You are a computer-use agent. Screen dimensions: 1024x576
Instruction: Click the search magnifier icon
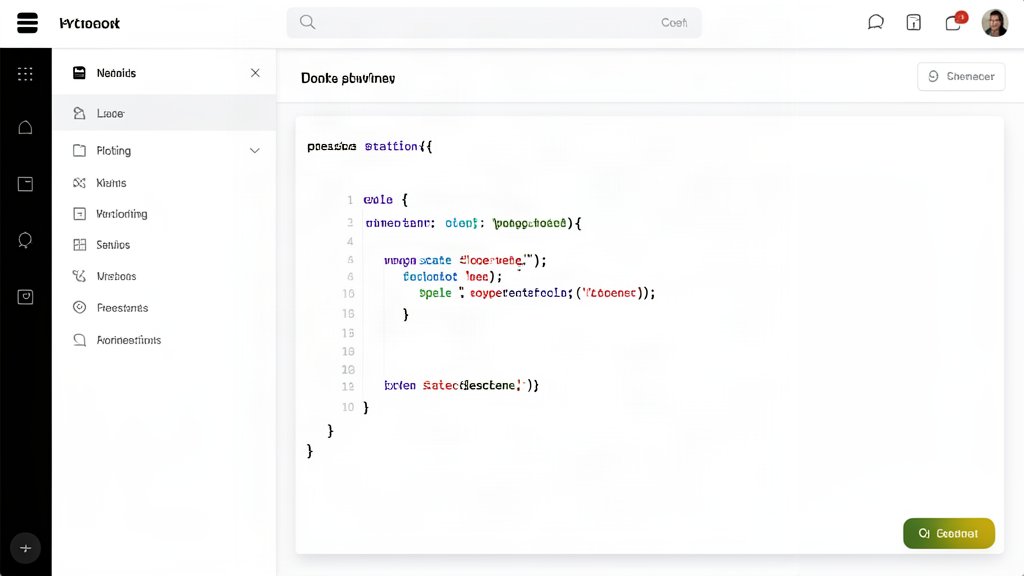tap(308, 22)
